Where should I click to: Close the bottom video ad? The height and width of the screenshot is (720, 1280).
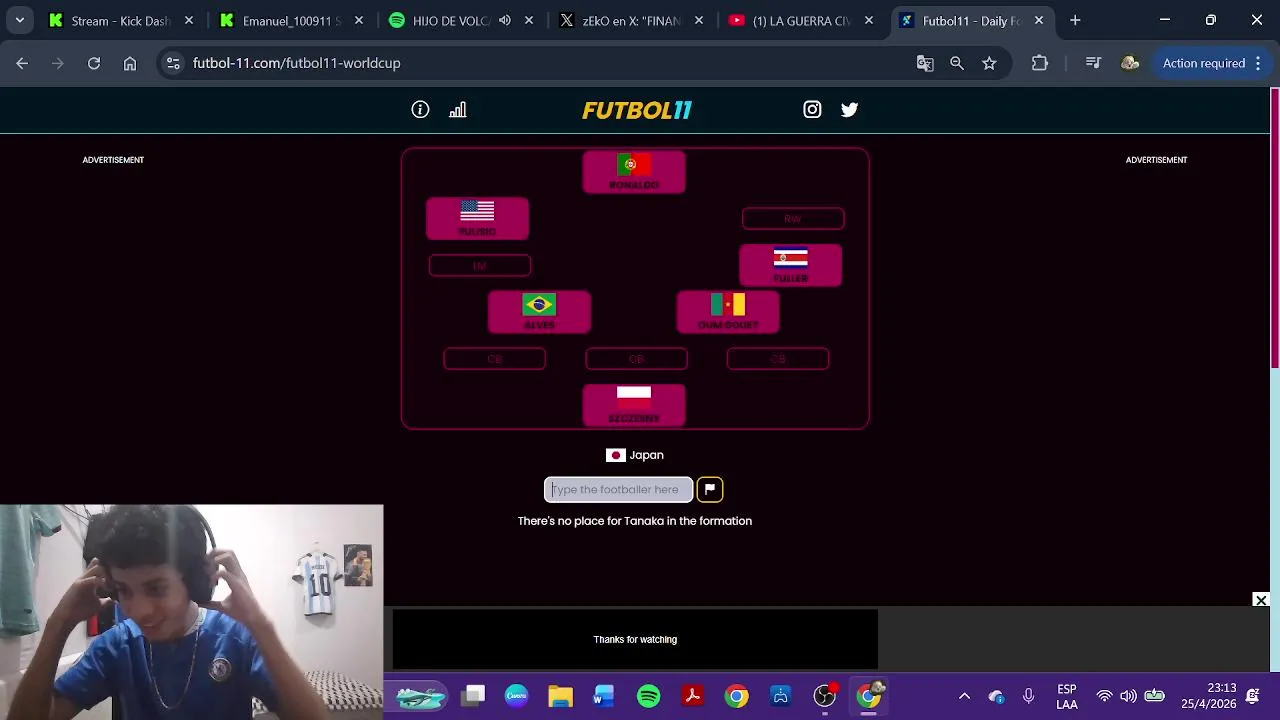[x=1261, y=600]
